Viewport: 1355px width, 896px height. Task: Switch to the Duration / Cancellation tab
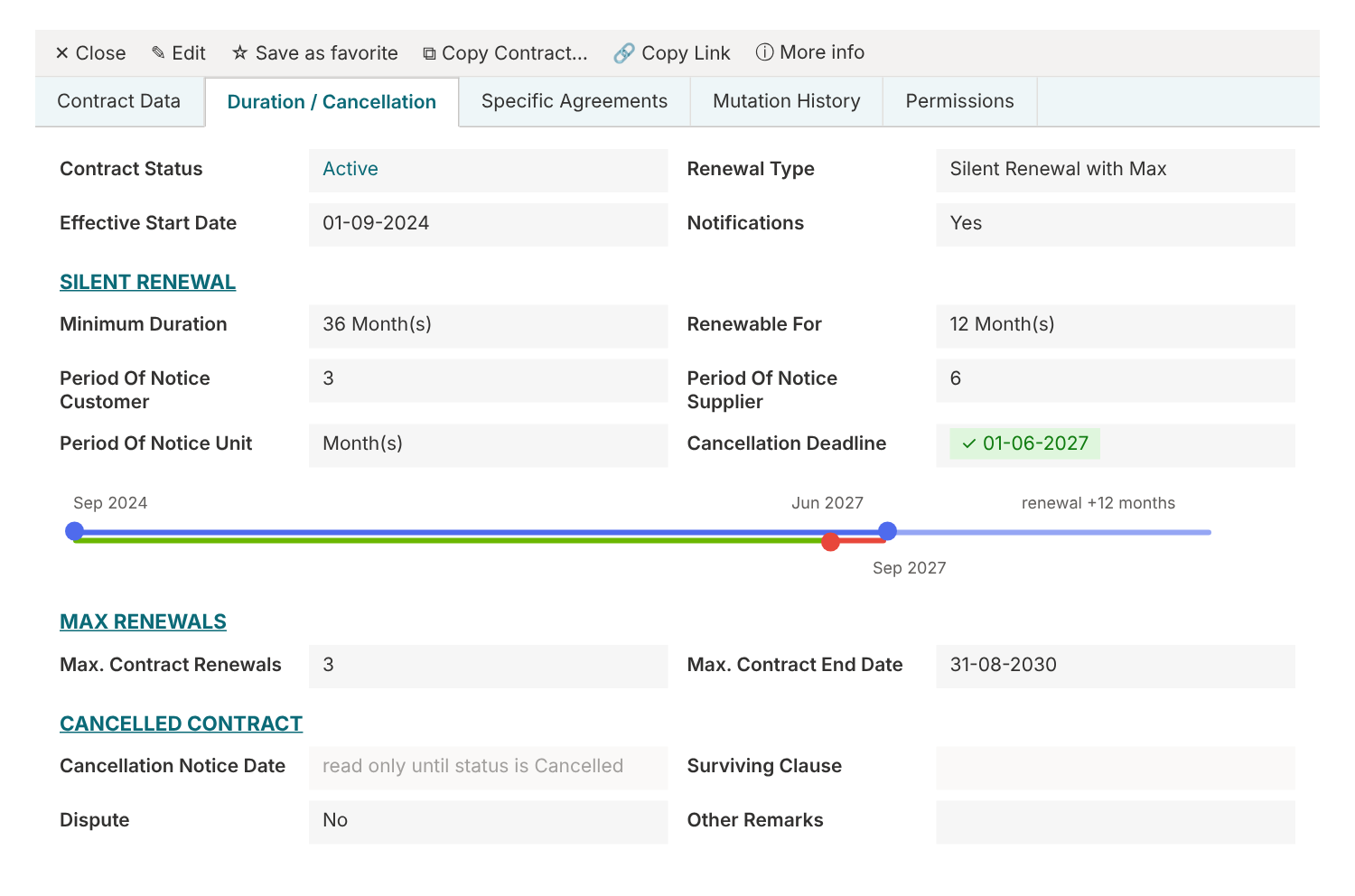pos(332,102)
